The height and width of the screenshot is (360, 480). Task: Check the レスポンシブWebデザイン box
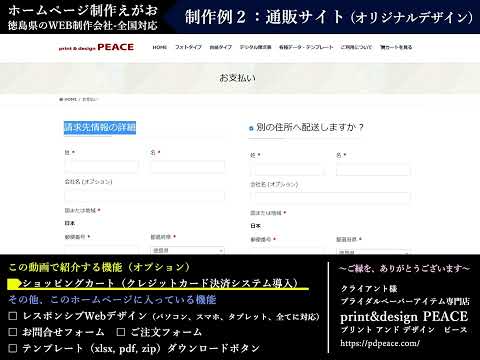point(13,316)
